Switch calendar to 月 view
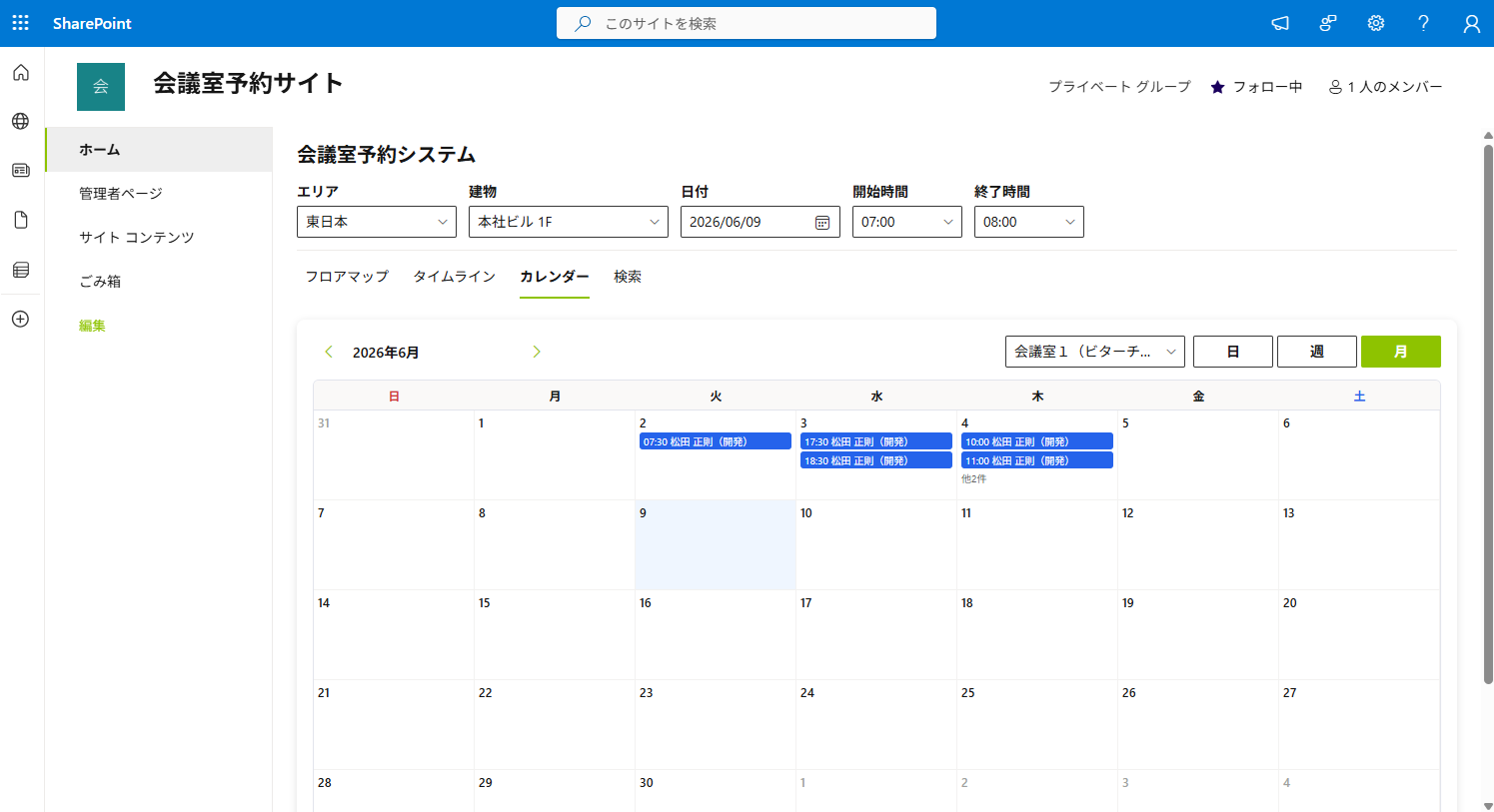The image size is (1494, 812). (1401, 352)
